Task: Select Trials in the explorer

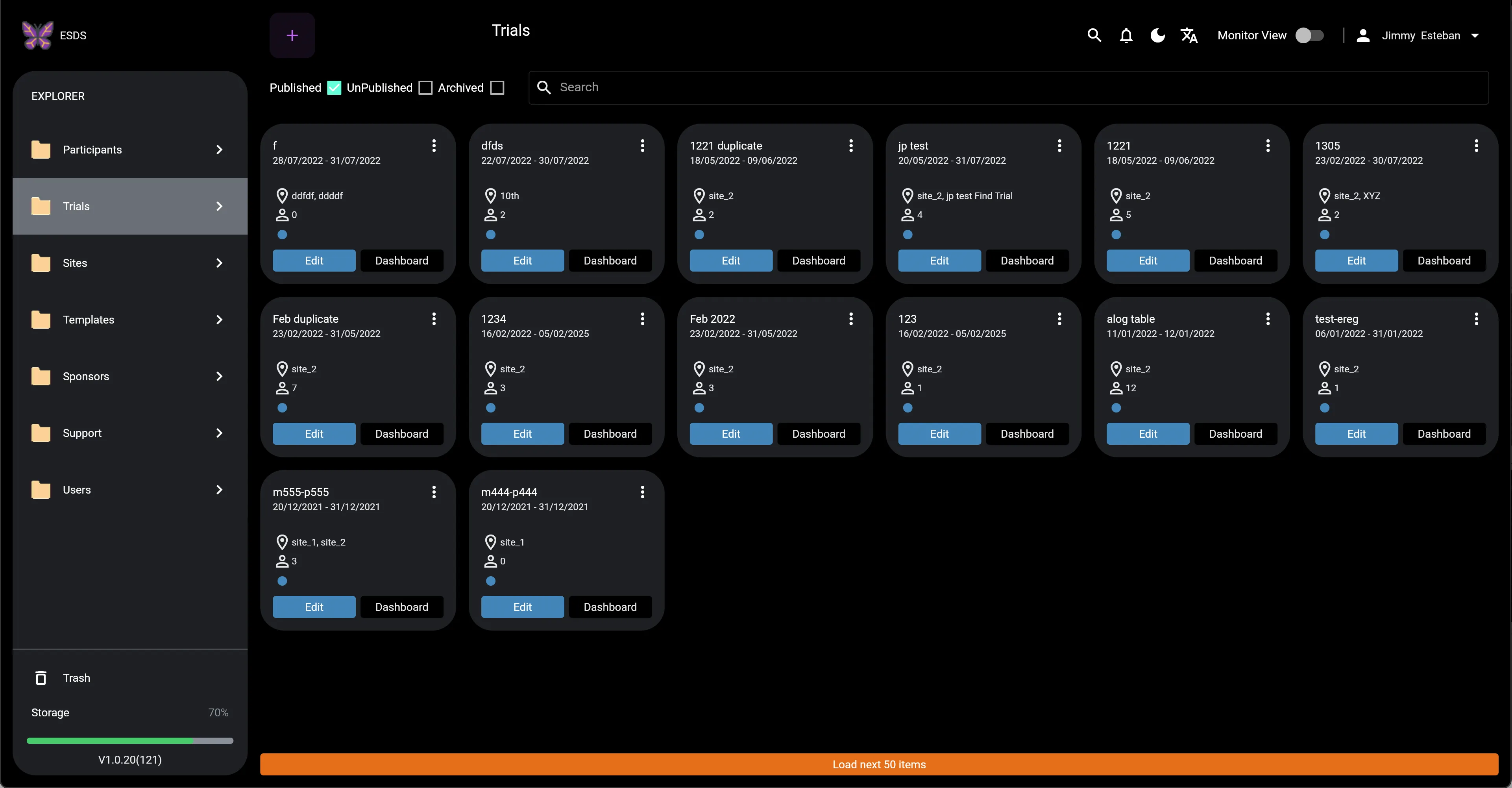Action: pyautogui.click(x=130, y=206)
